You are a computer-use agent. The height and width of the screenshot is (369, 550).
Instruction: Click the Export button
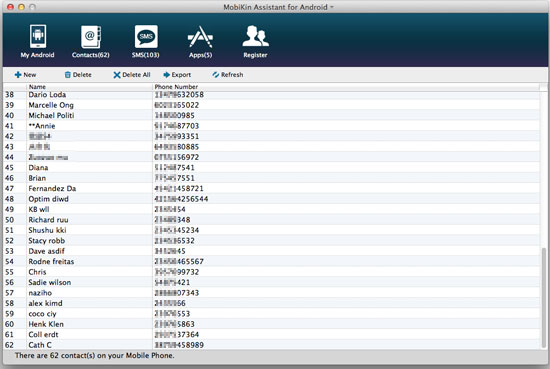point(177,75)
